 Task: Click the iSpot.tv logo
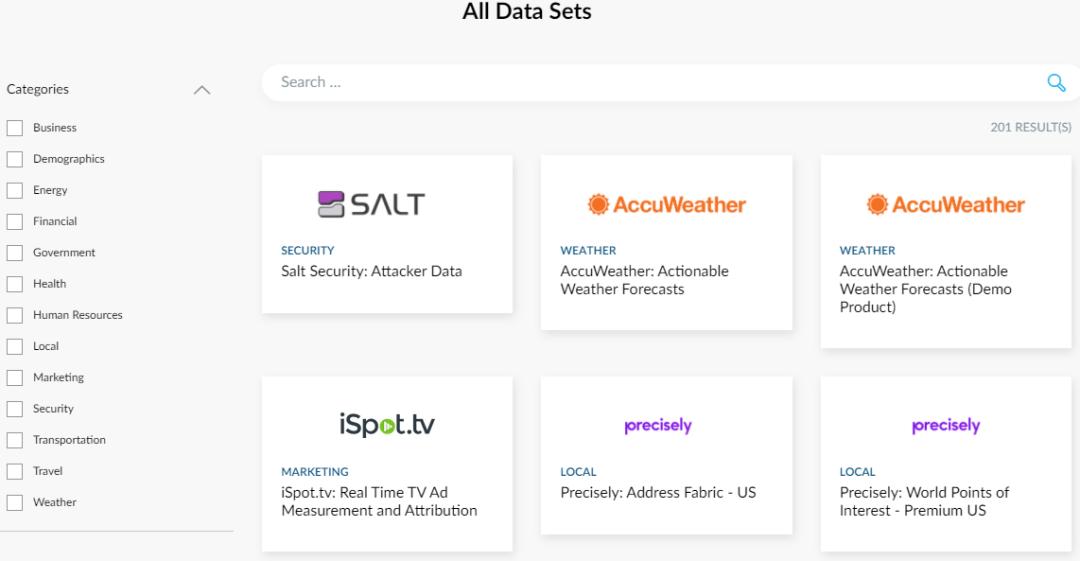tap(386, 426)
